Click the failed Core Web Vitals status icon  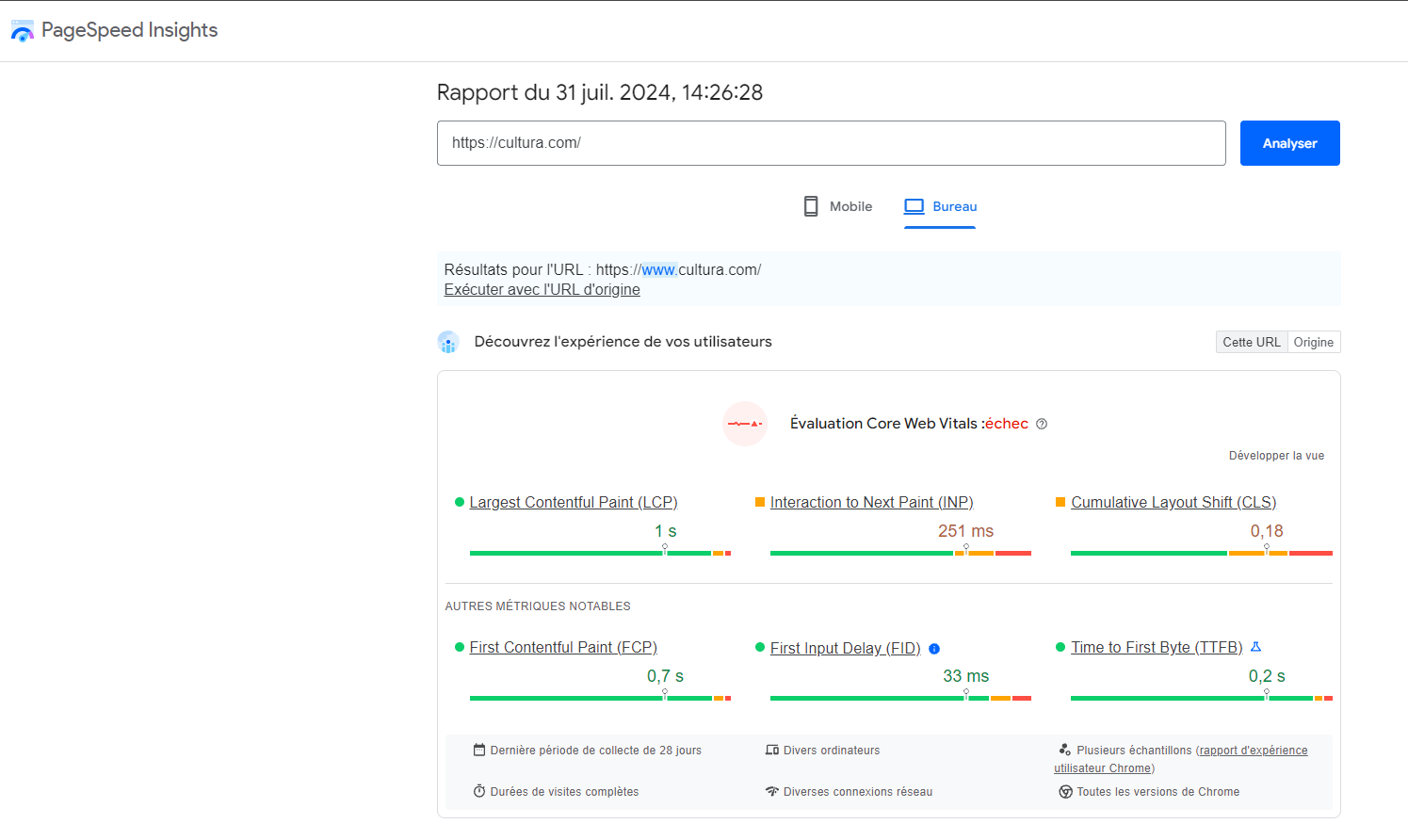[745, 424]
